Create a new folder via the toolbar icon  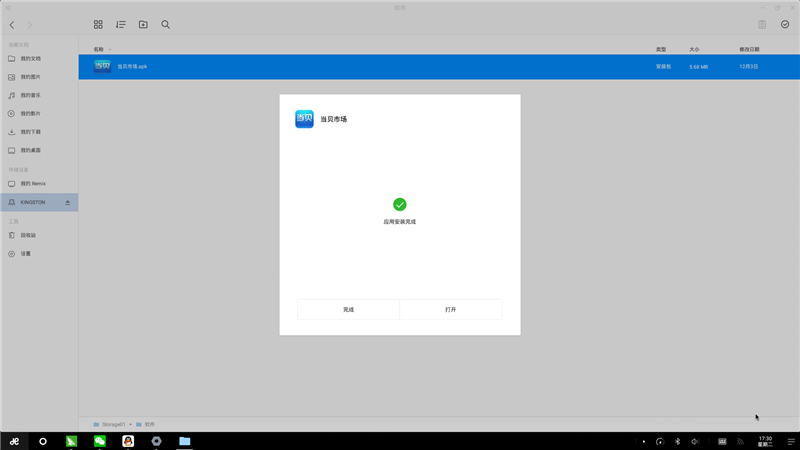pos(143,24)
